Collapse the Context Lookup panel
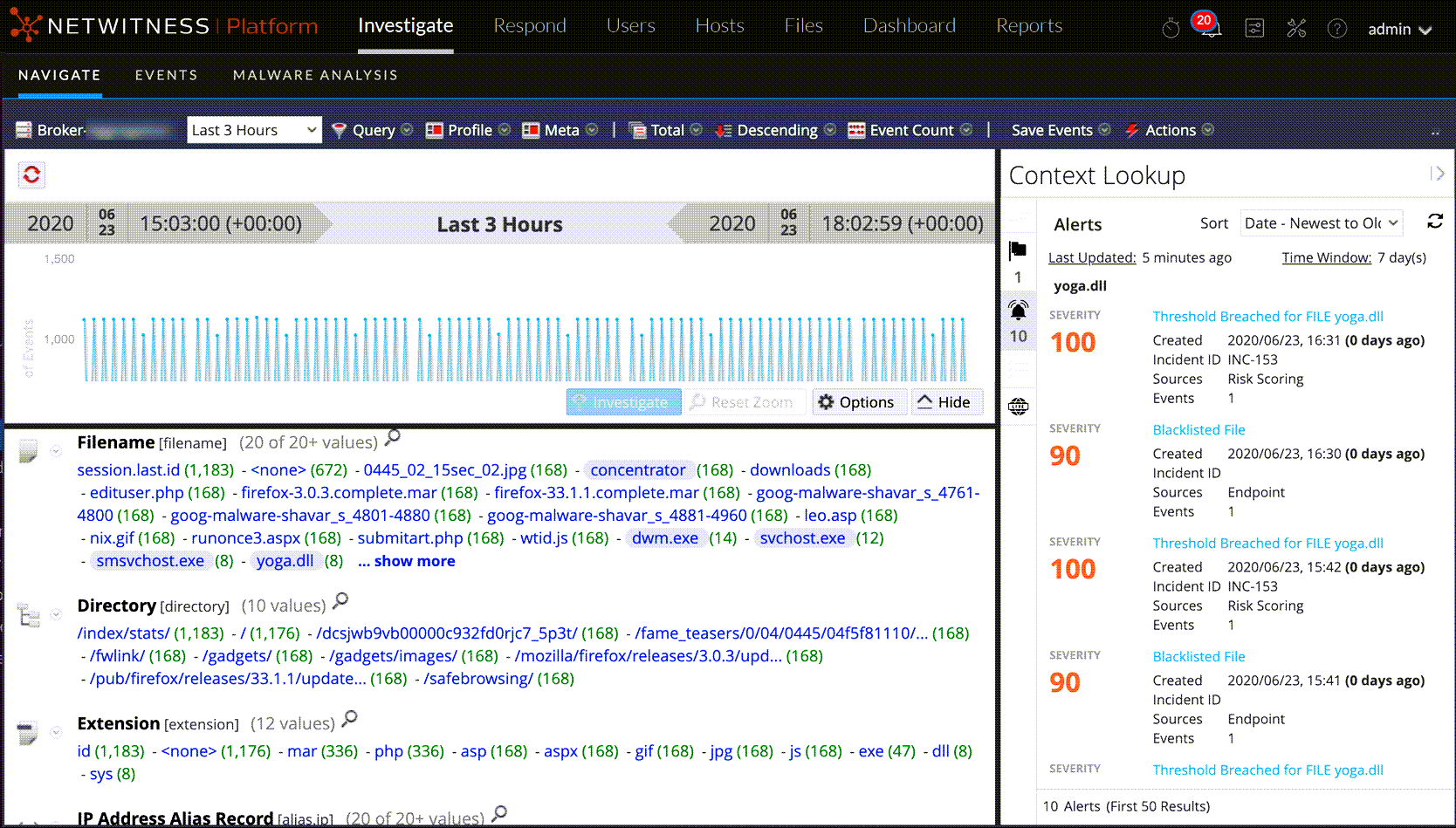Viewport: 1456px width, 828px height. 1436,174
